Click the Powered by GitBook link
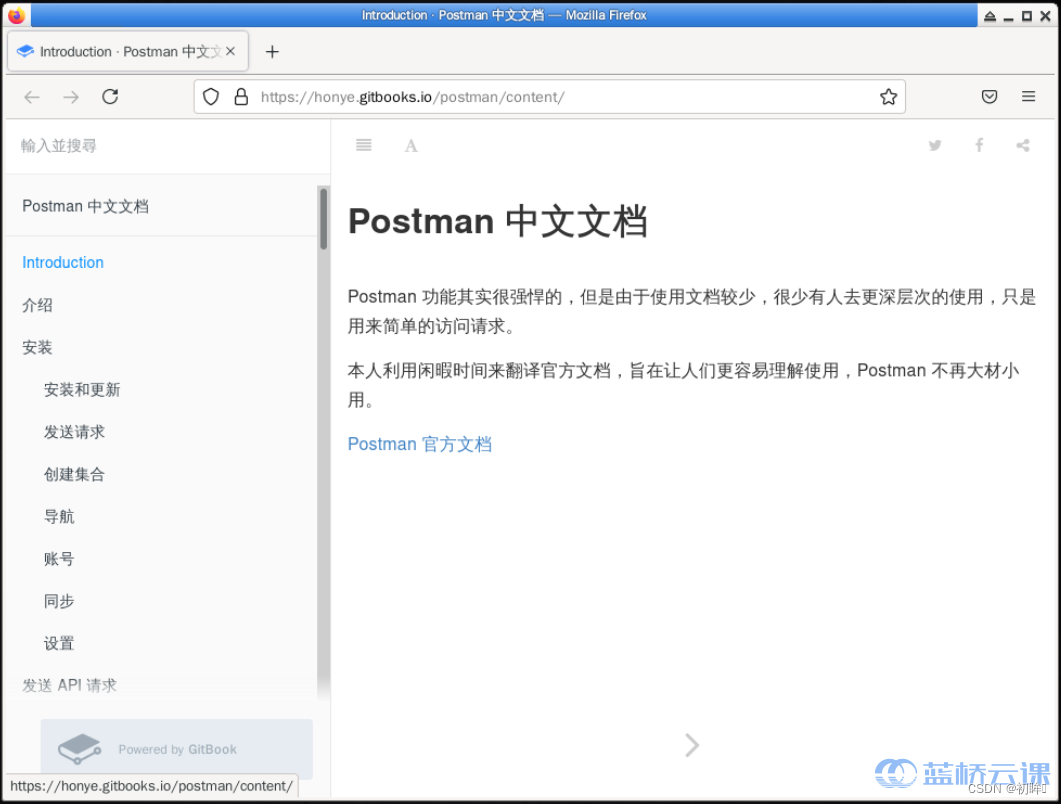The image size is (1061, 804). (177, 749)
